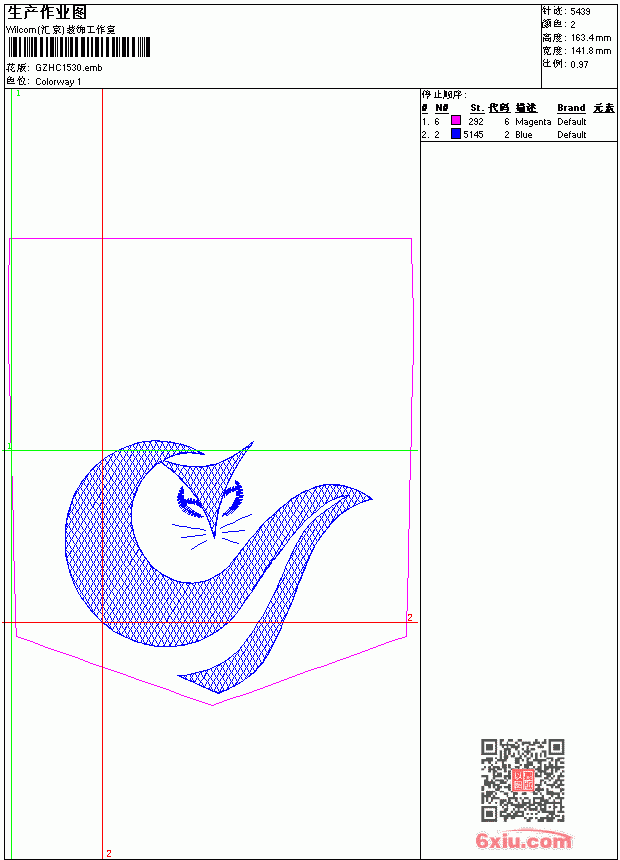Click the GZHC1530.emb file name
This screenshot has height=860, width=620.
click(69, 68)
